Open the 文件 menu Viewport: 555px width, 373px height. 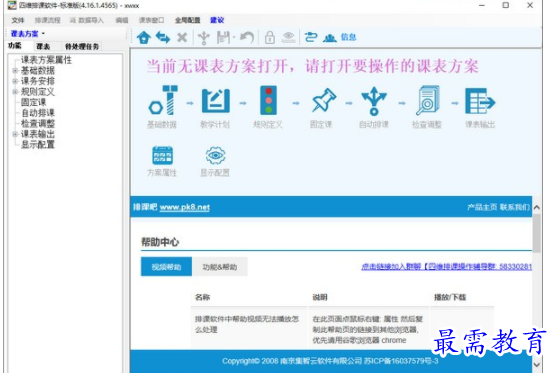coord(18,20)
